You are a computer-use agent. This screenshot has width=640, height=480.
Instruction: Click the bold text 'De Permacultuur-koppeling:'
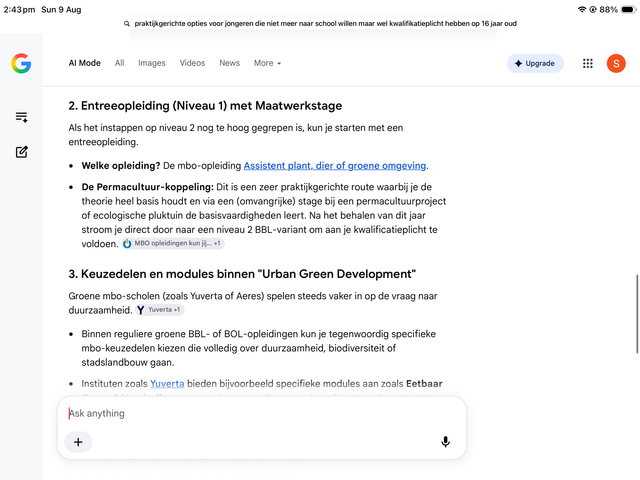pyautogui.click(x=148, y=187)
